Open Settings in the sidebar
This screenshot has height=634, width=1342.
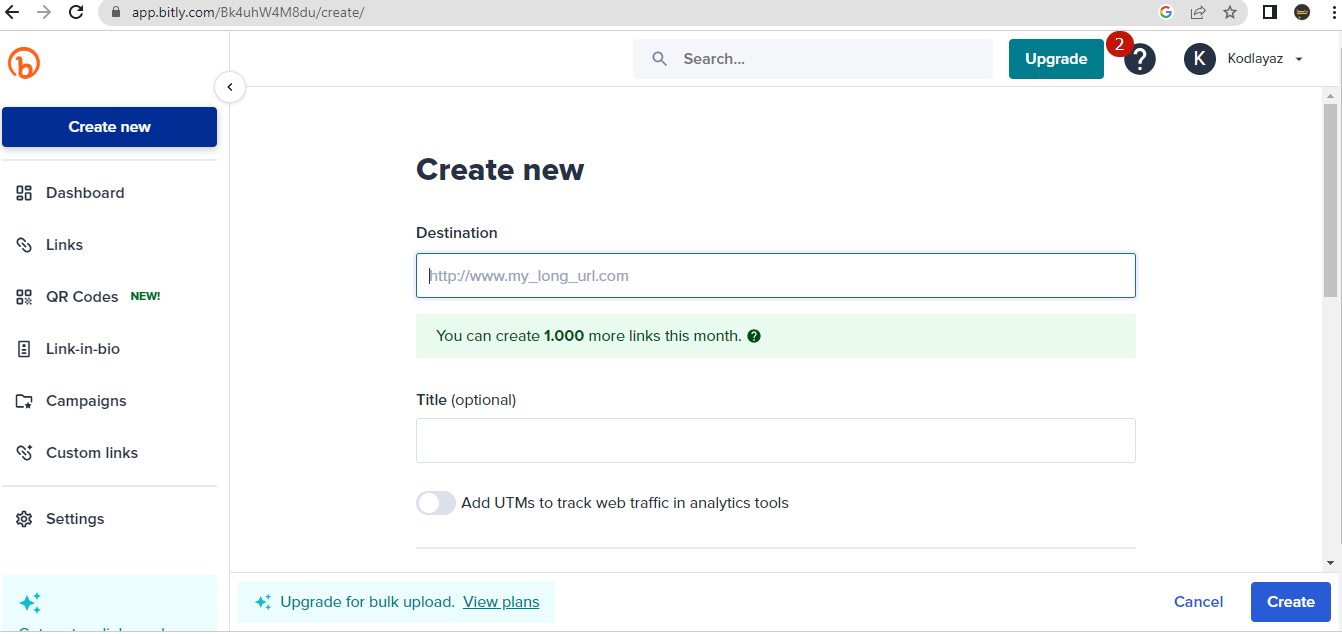[75, 519]
